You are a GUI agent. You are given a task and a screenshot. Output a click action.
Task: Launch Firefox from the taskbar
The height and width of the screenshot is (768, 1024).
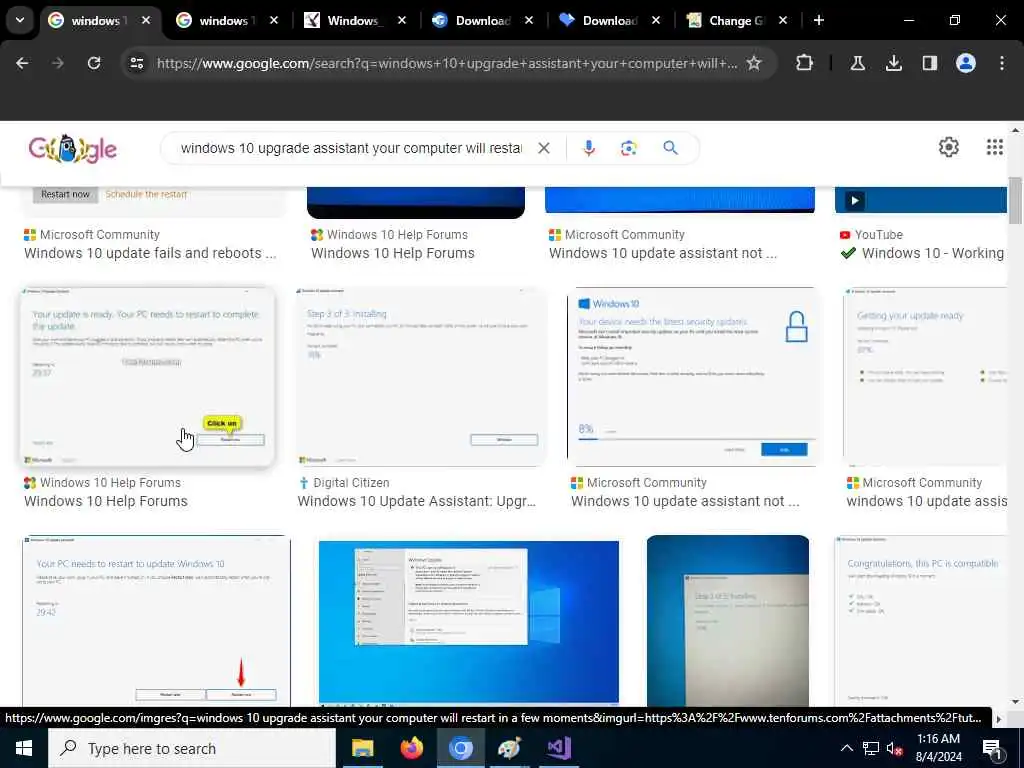(x=411, y=748)
